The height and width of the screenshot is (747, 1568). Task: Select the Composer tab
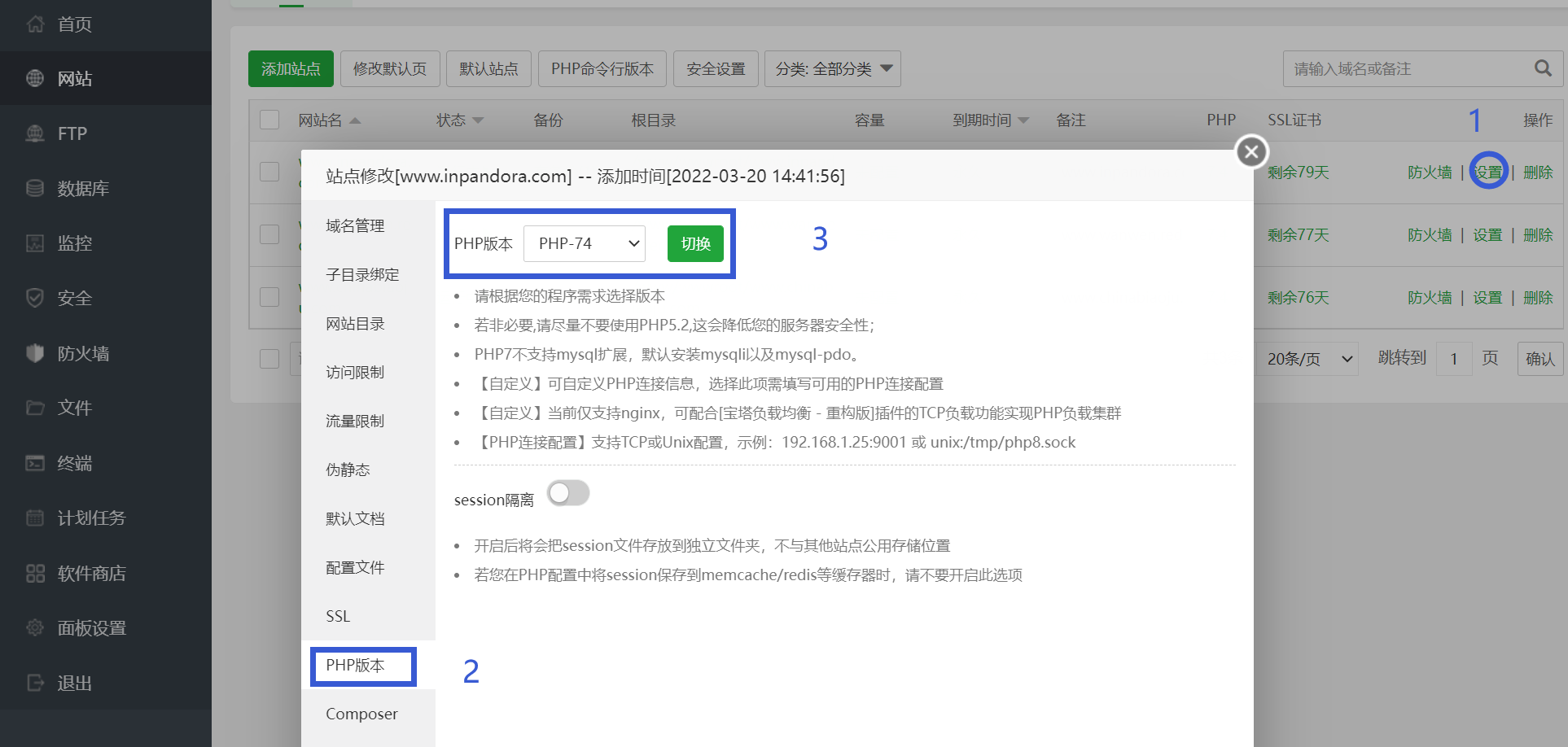point(361,714)
